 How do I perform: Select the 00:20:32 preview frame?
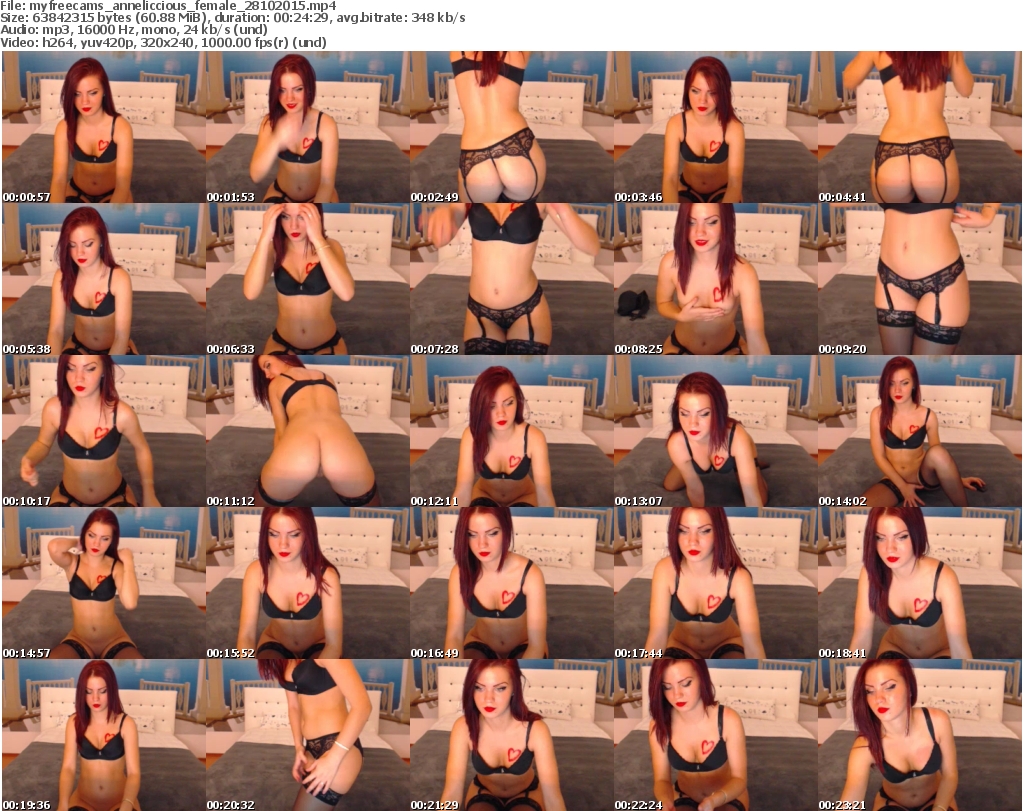308,735
